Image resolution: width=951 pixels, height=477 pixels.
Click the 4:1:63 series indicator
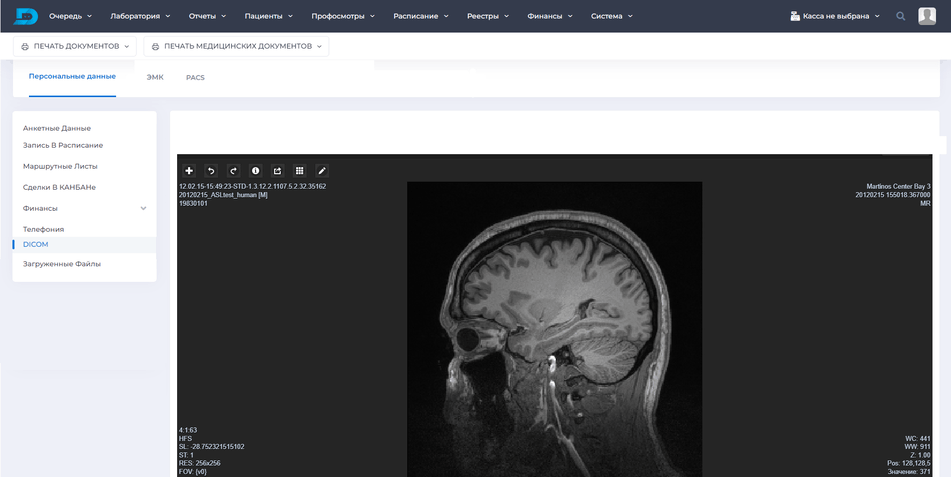click(188, 430)
